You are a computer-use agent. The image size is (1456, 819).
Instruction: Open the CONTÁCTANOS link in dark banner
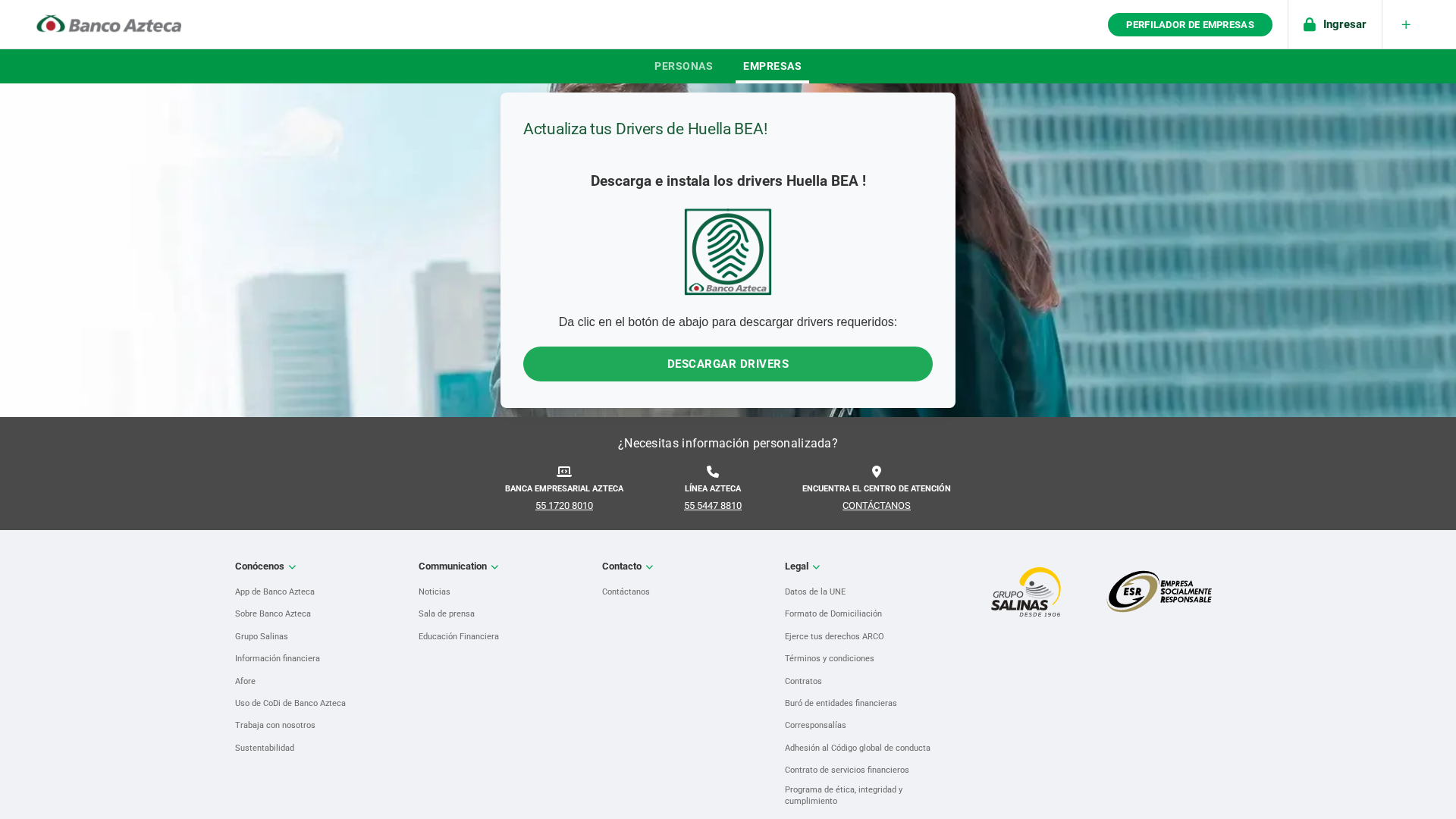pyautogui.click(x=877, y=506)
